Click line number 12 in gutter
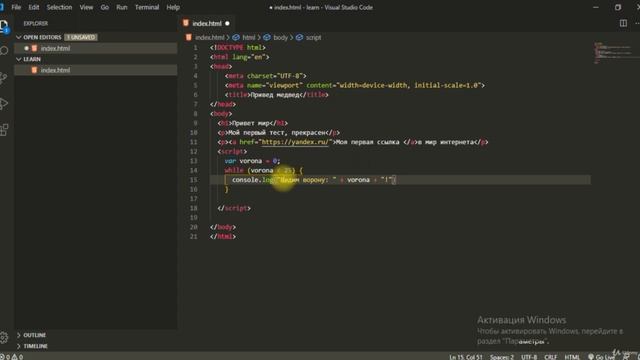Image resolution: width=640 pixels, height=360 pixels. coord(193,151)
